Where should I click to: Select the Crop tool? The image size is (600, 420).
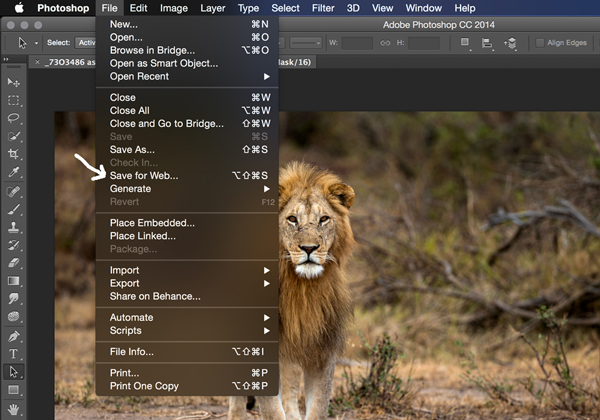14,154
